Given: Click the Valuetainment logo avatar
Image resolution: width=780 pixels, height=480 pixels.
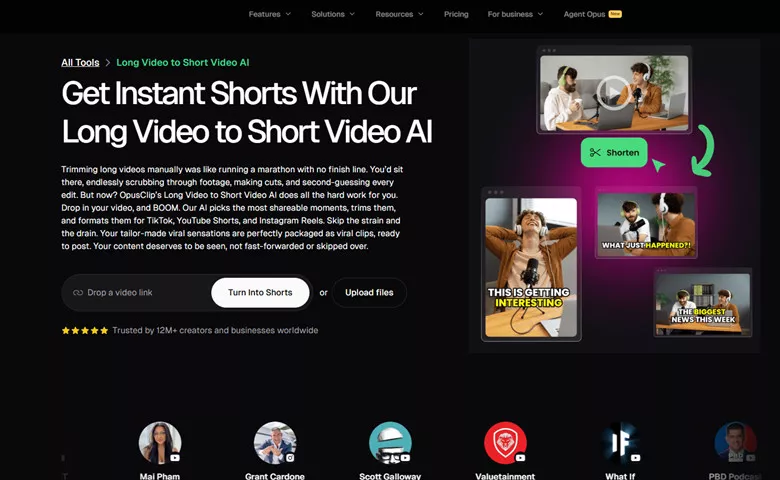Looking at the screenshot, I should coord(505,443).
